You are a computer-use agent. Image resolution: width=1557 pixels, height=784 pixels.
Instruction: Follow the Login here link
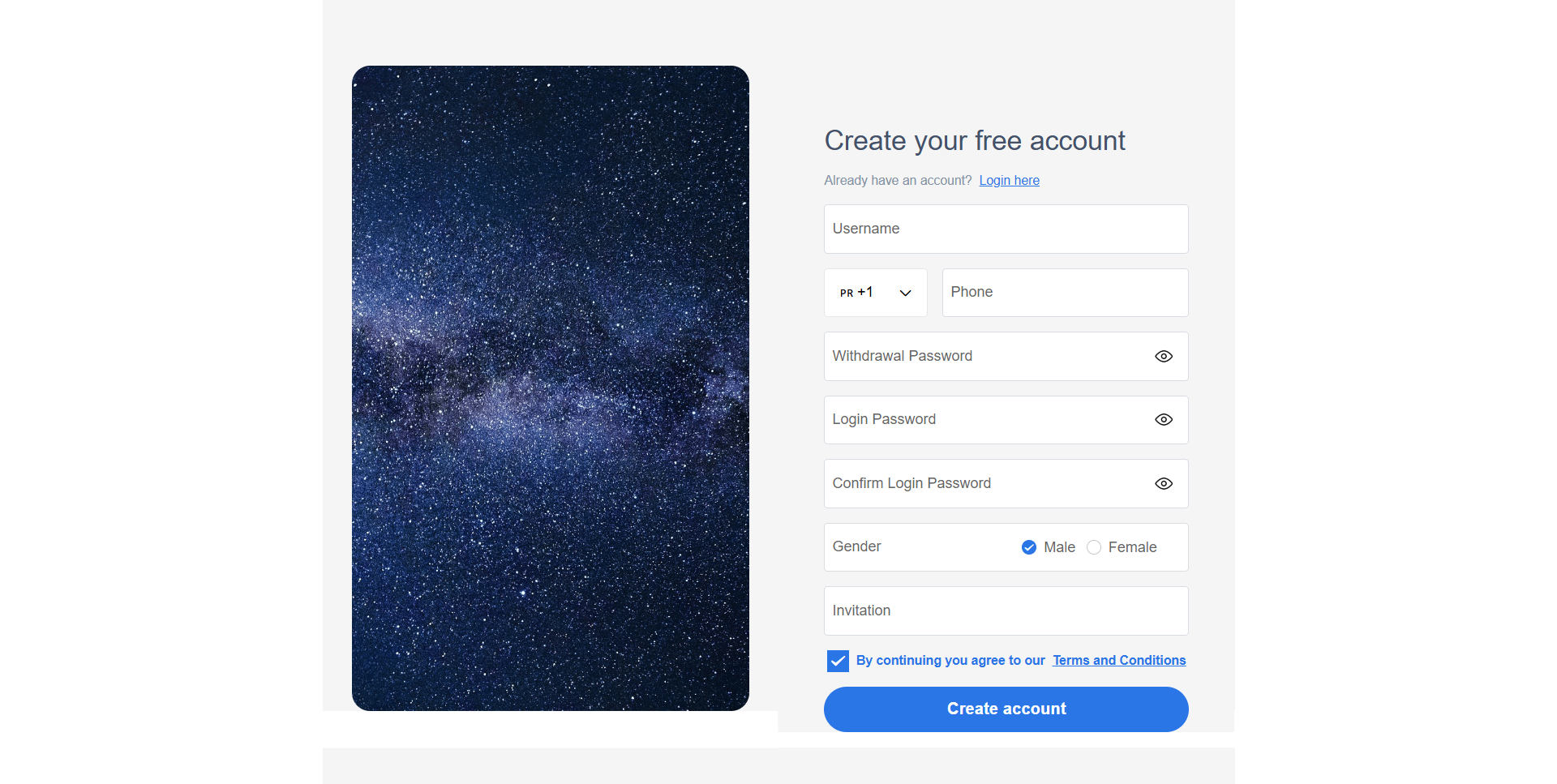pyautogui.click(x=1009, y=181)
